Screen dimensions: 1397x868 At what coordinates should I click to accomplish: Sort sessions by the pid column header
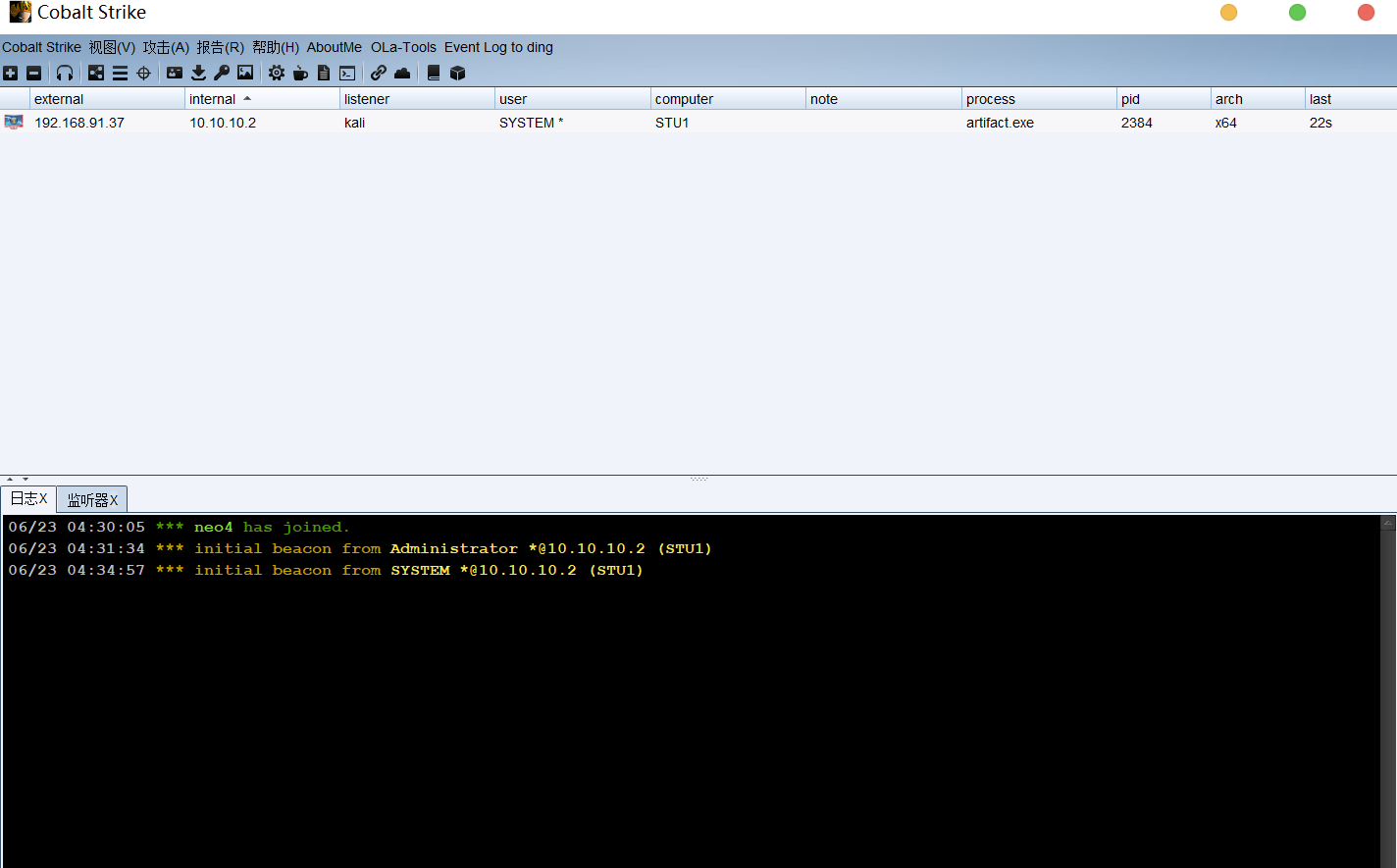click(x=1164, y=99)
